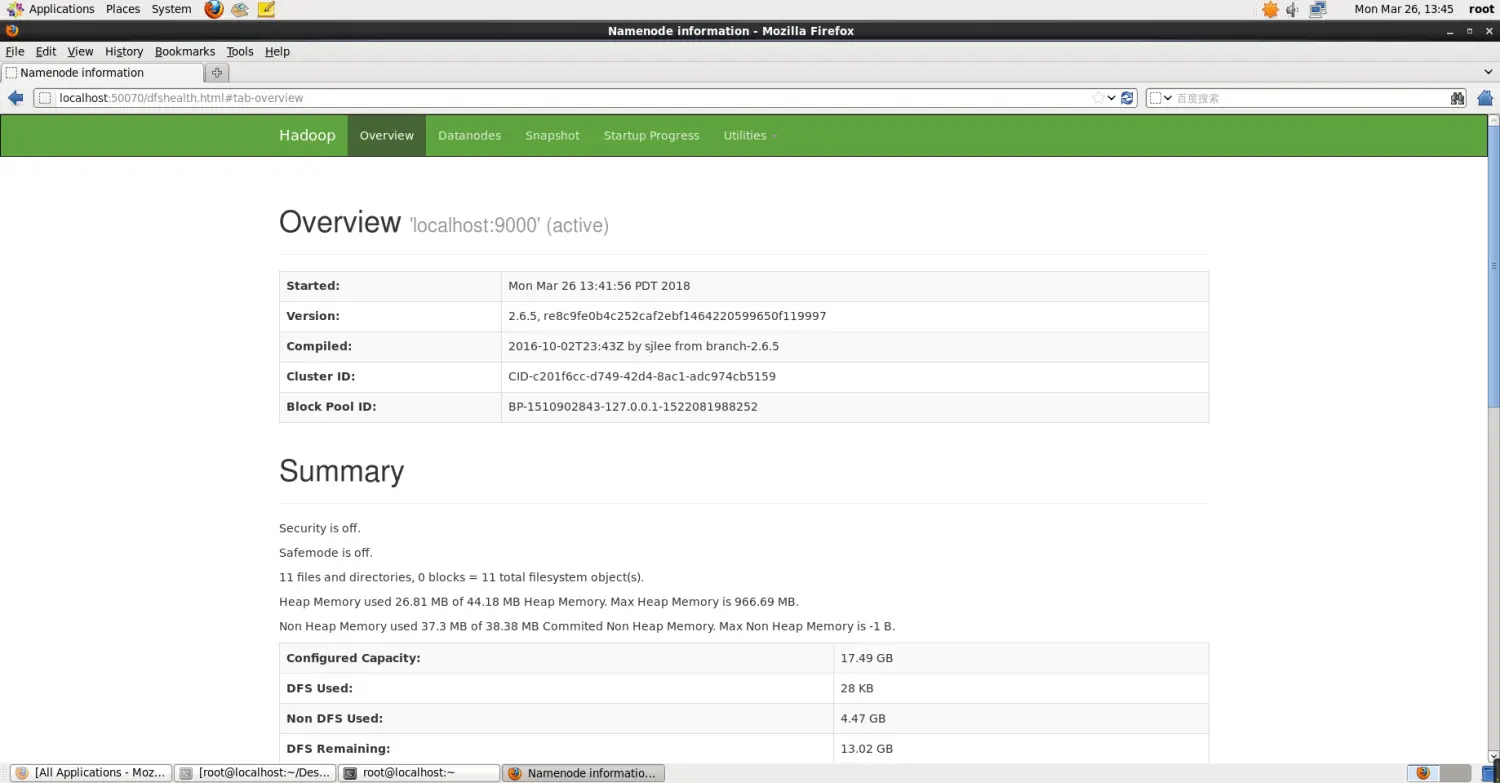Click the root user label in top panel

1481,9
